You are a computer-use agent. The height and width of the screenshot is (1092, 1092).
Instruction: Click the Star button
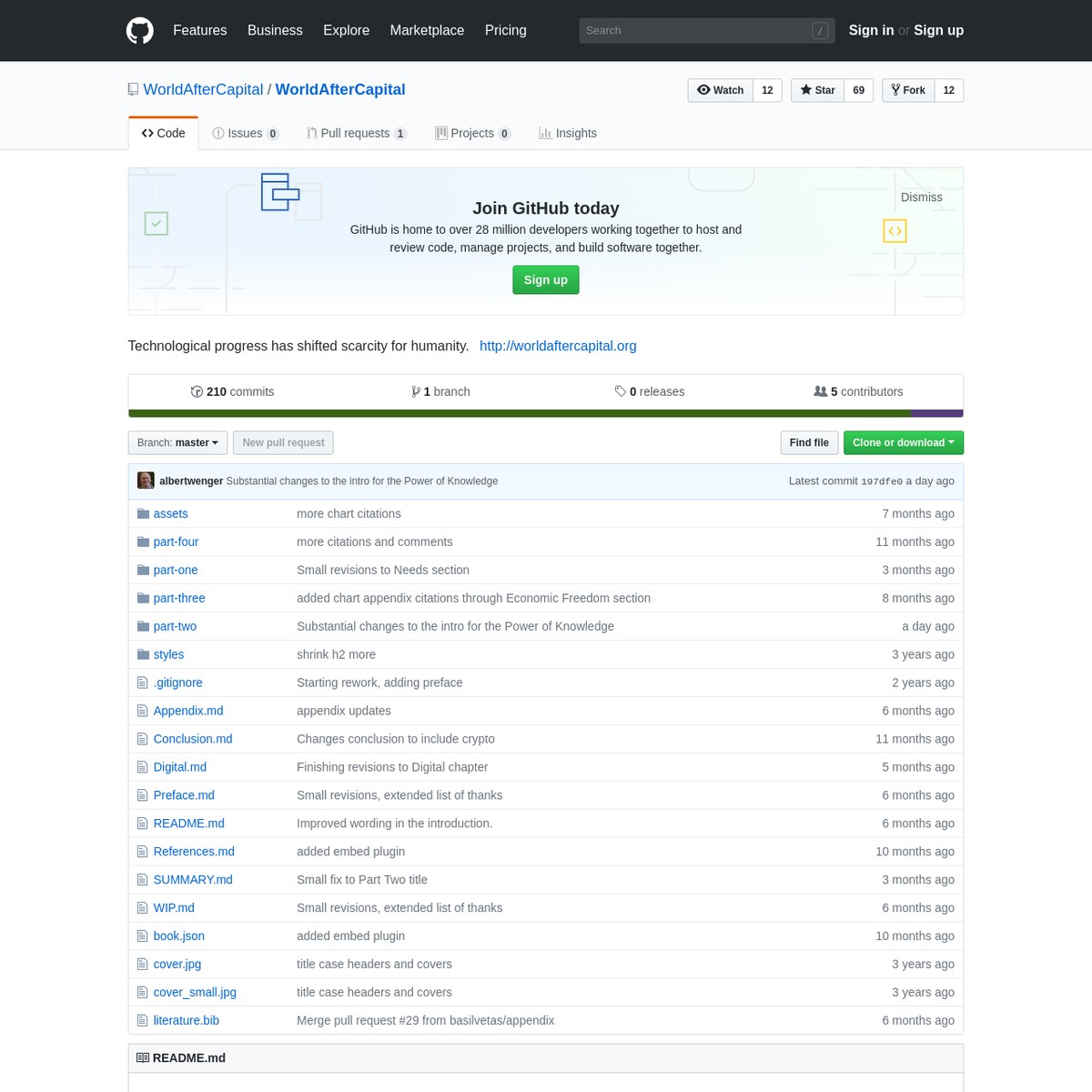818,90
